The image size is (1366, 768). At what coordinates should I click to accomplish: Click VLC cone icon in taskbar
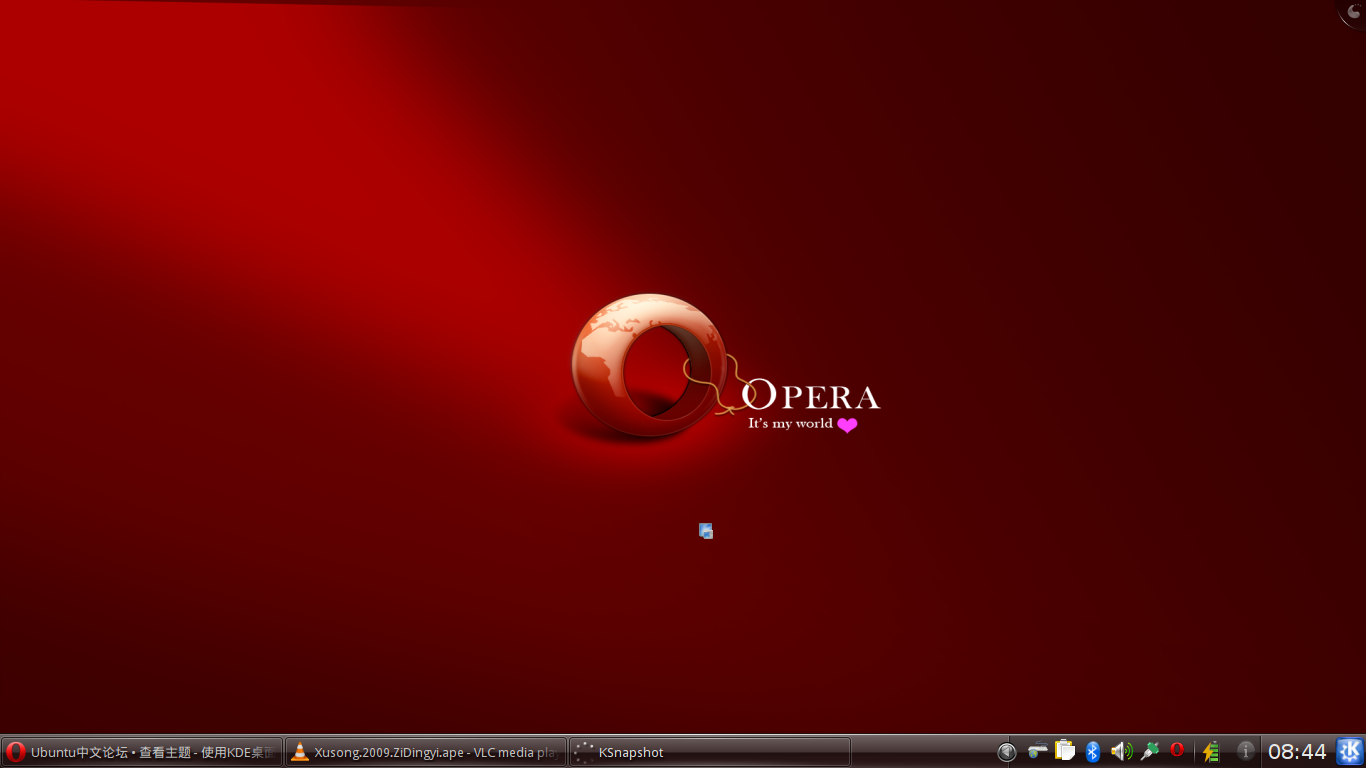coord(299,752)
